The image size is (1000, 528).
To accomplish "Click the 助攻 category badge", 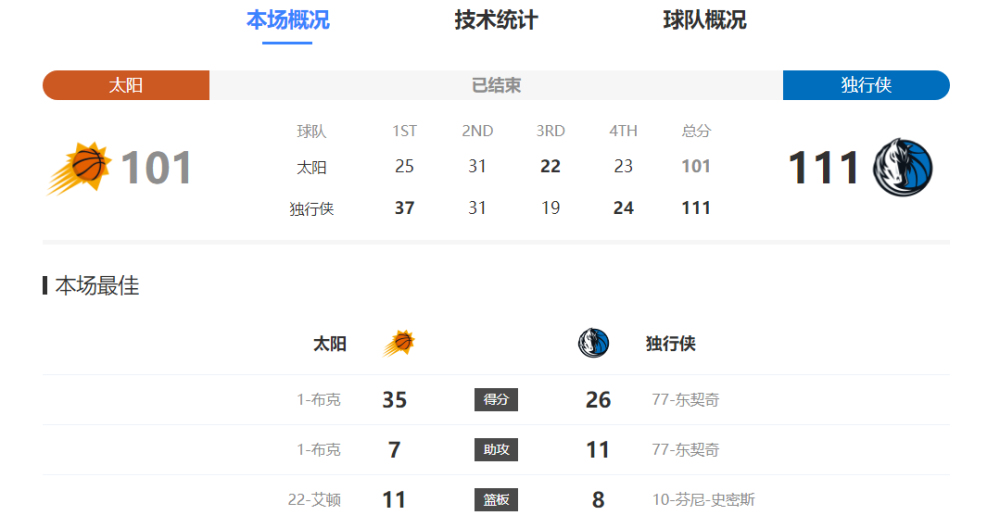I will click(x=496, y=450).
